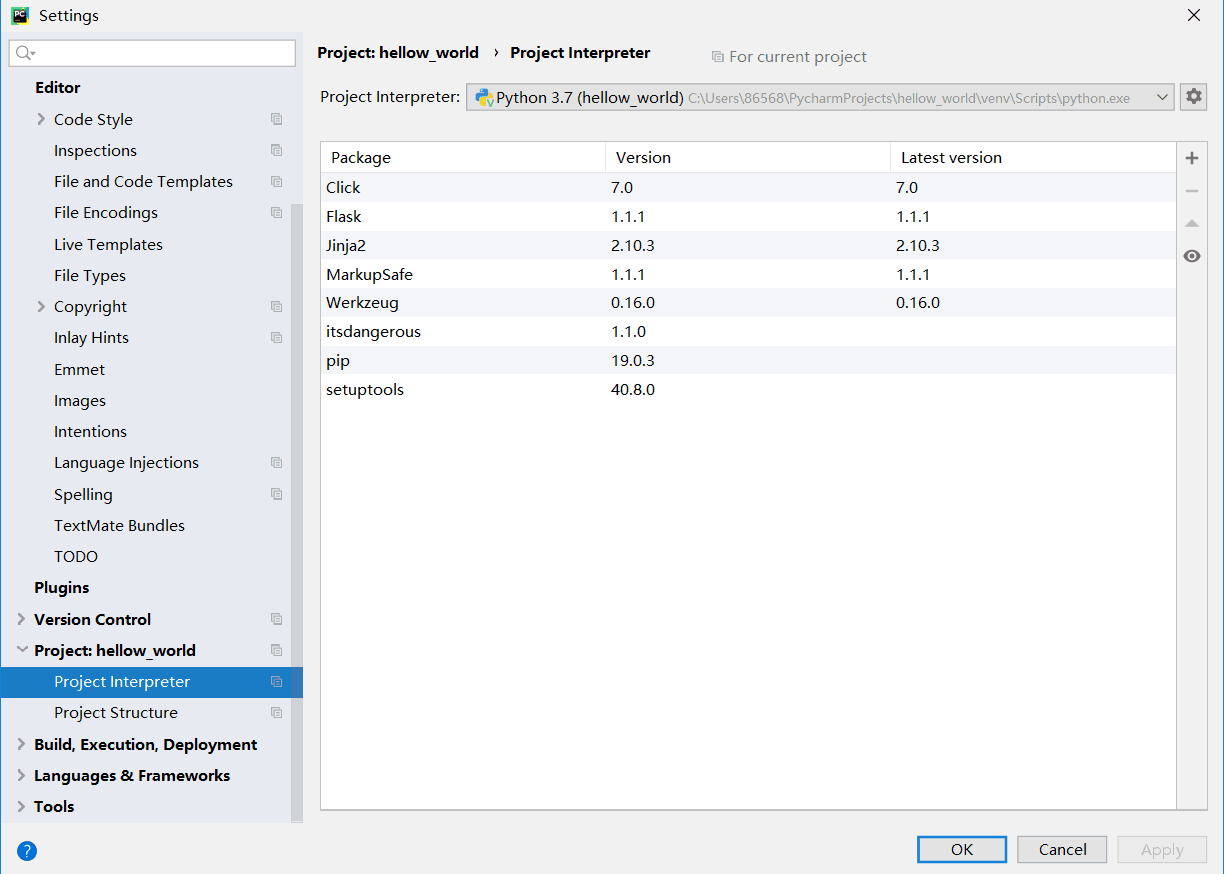Click the PyCharm logo in the title bar

click(19, 15)
